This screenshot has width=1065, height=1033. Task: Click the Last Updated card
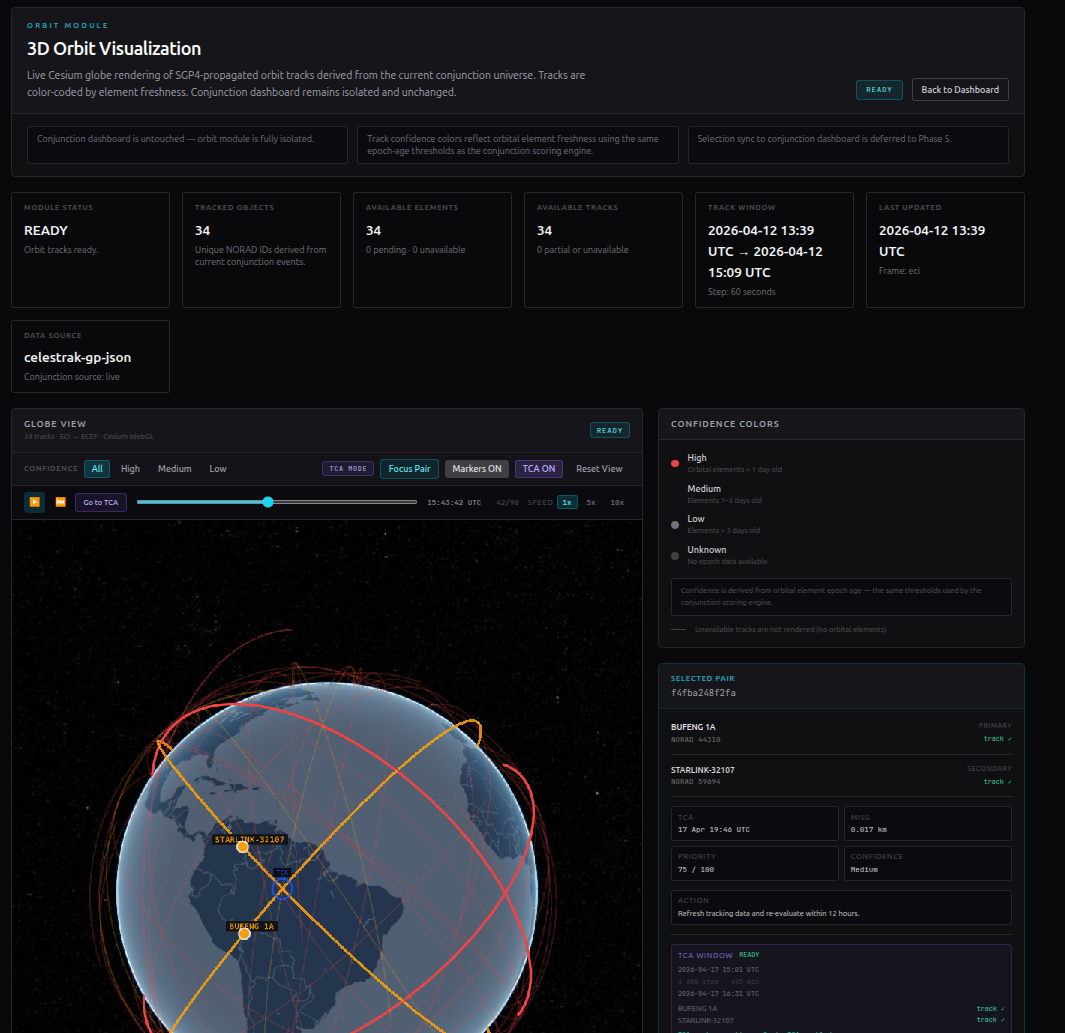click(x=945, y=250)
